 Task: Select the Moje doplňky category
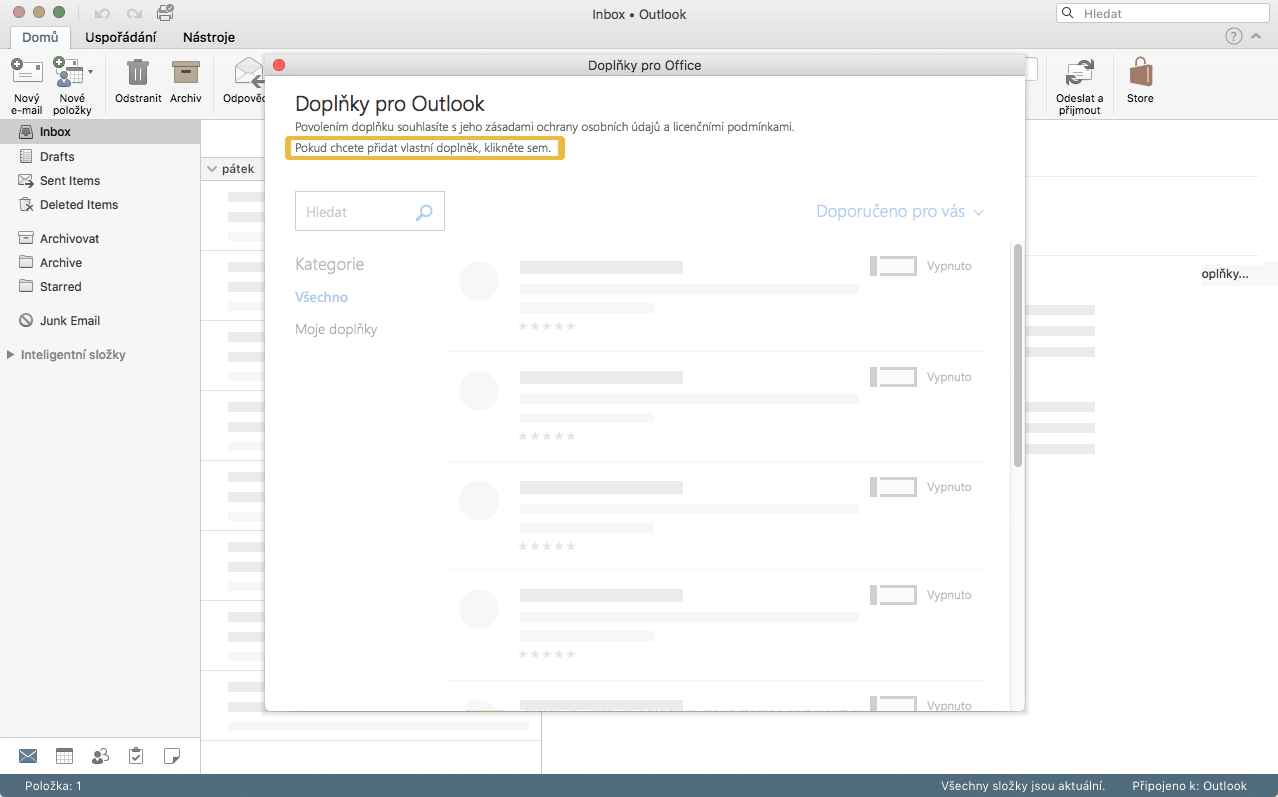tap(336, 329)
